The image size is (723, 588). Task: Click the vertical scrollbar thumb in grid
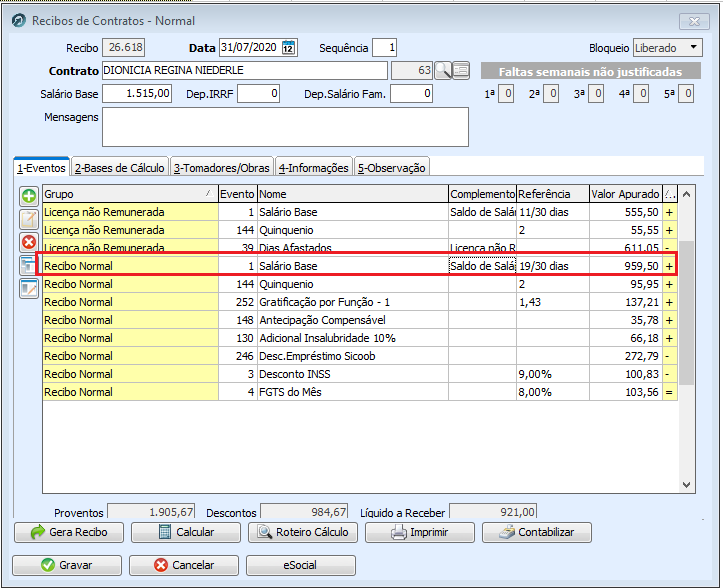tap(686, 313)
